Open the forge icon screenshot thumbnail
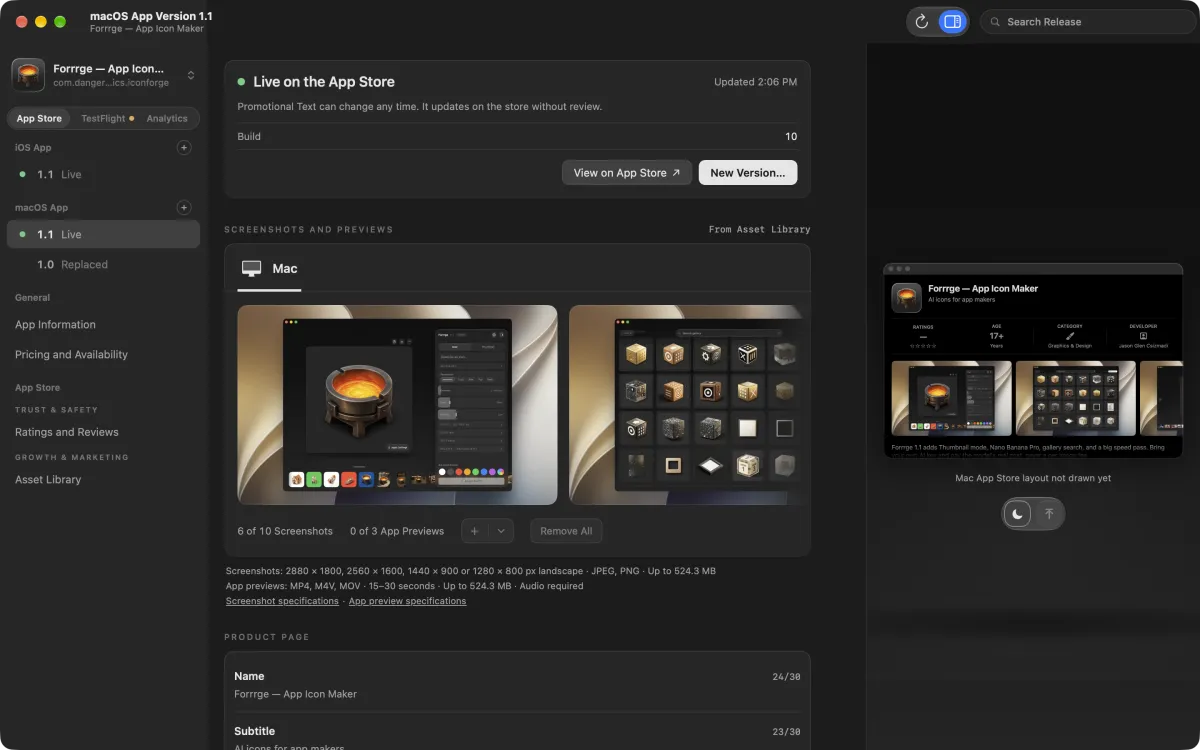1200x750 pixels. click(397, 405)
